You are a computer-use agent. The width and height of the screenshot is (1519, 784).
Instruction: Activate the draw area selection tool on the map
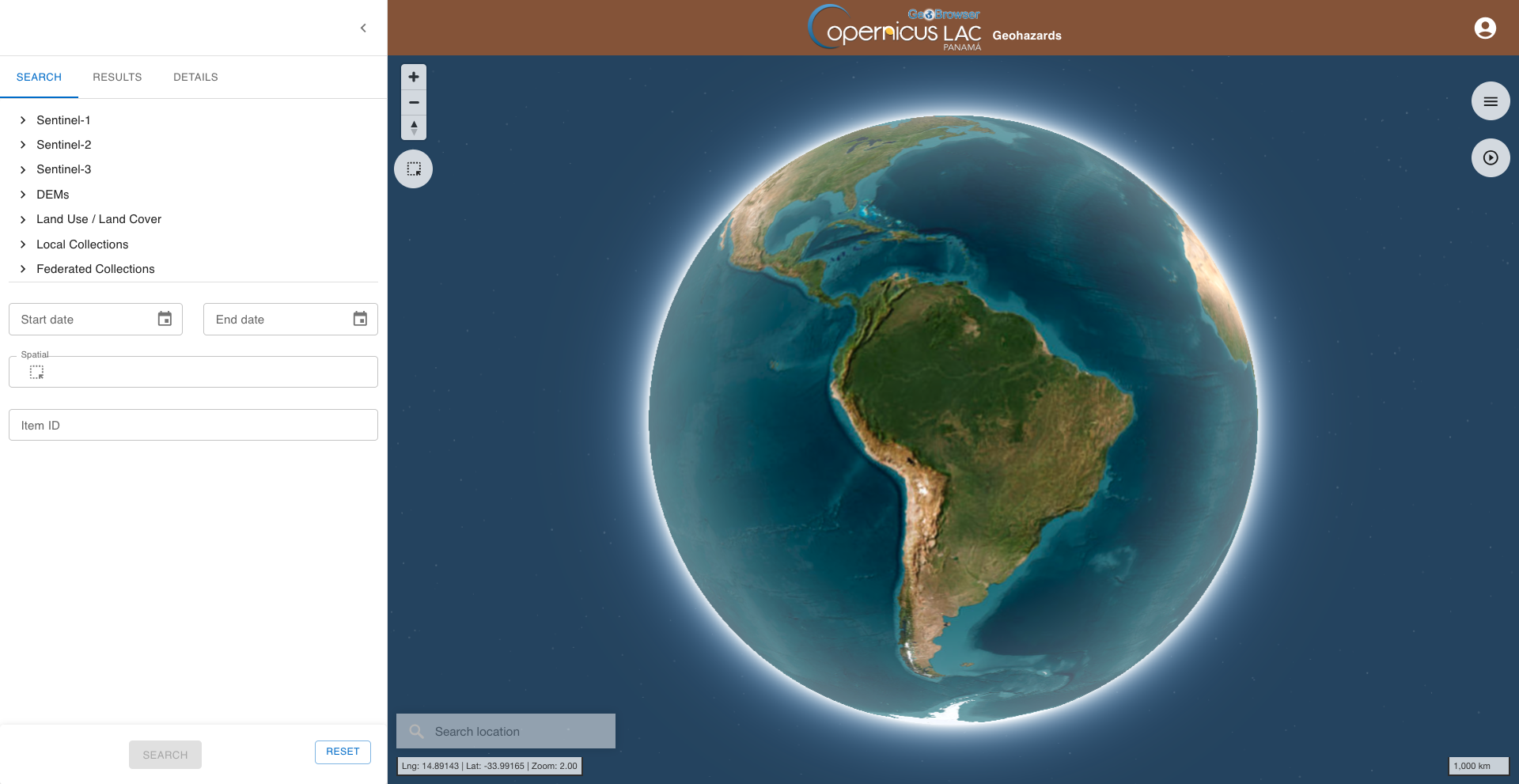pyautogui.click(x=414, y=169)
